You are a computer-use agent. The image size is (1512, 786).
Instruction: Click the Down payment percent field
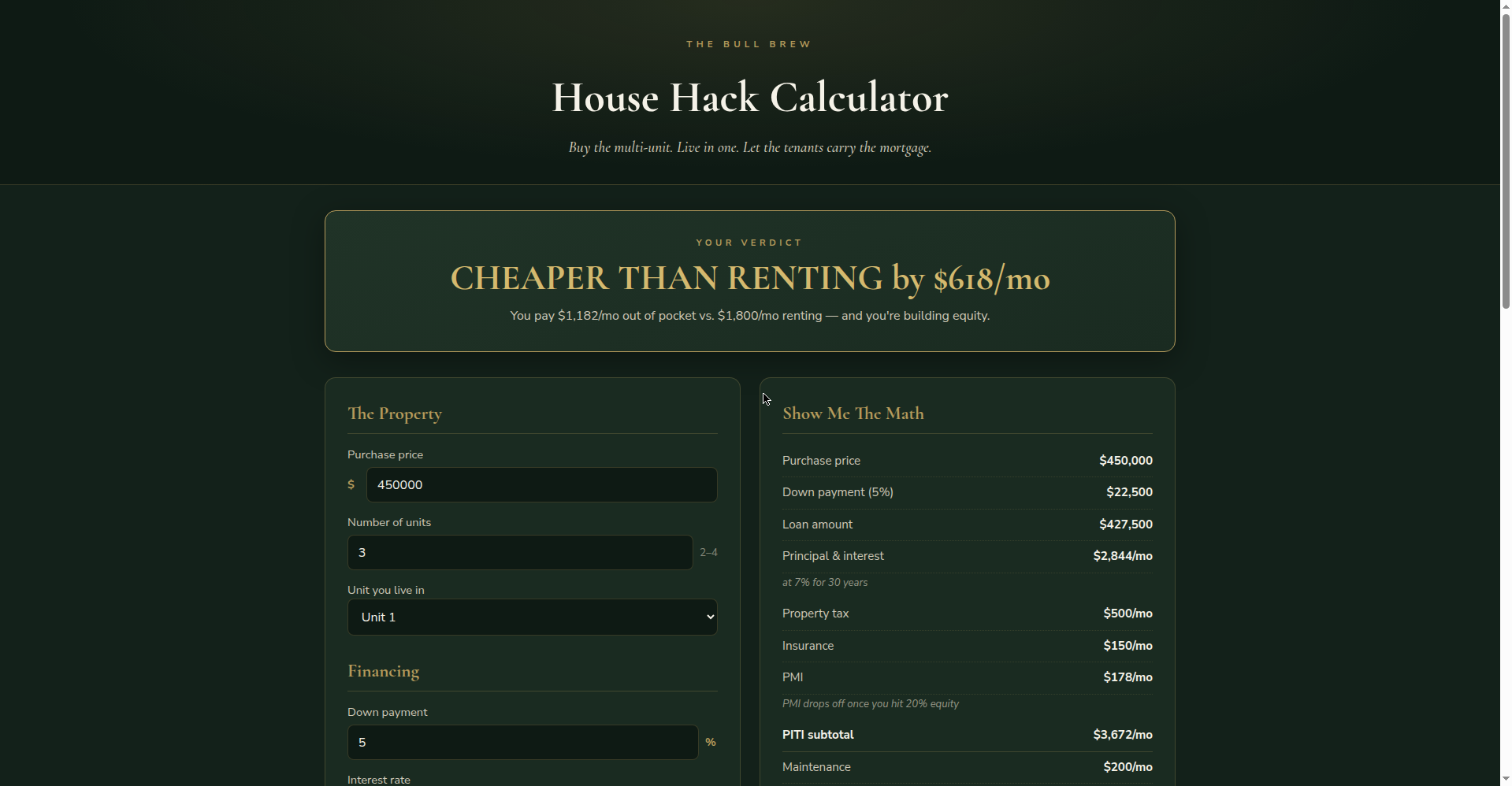523,742
